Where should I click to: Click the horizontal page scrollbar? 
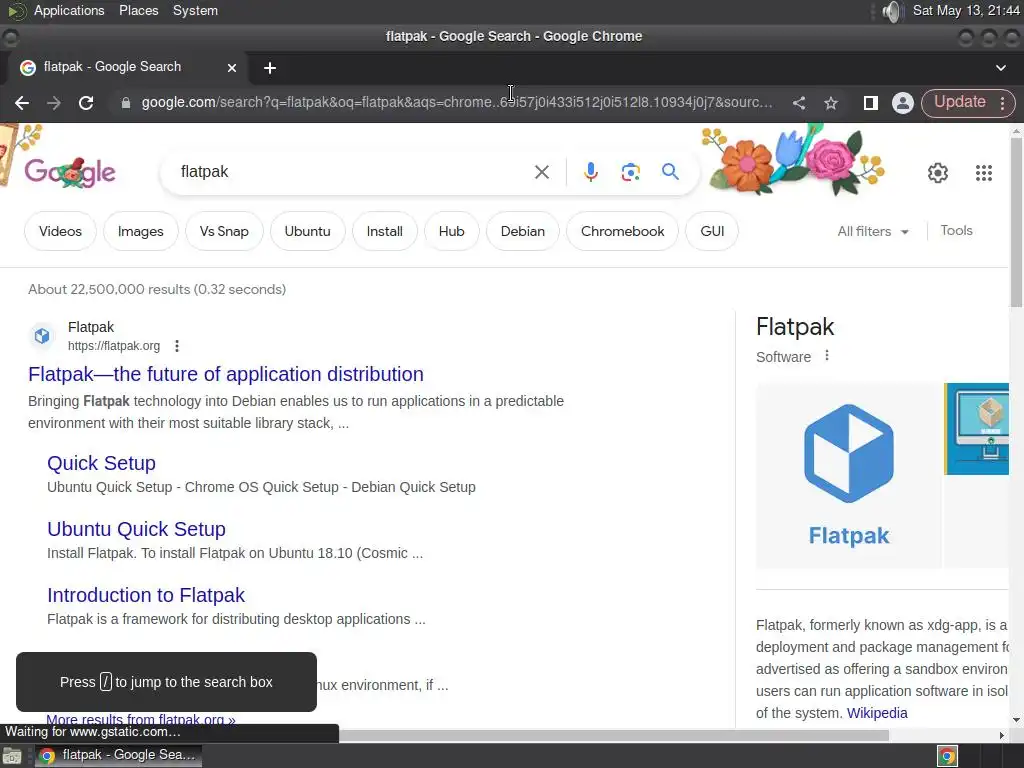pyautogui.click(x=614, y=735)
